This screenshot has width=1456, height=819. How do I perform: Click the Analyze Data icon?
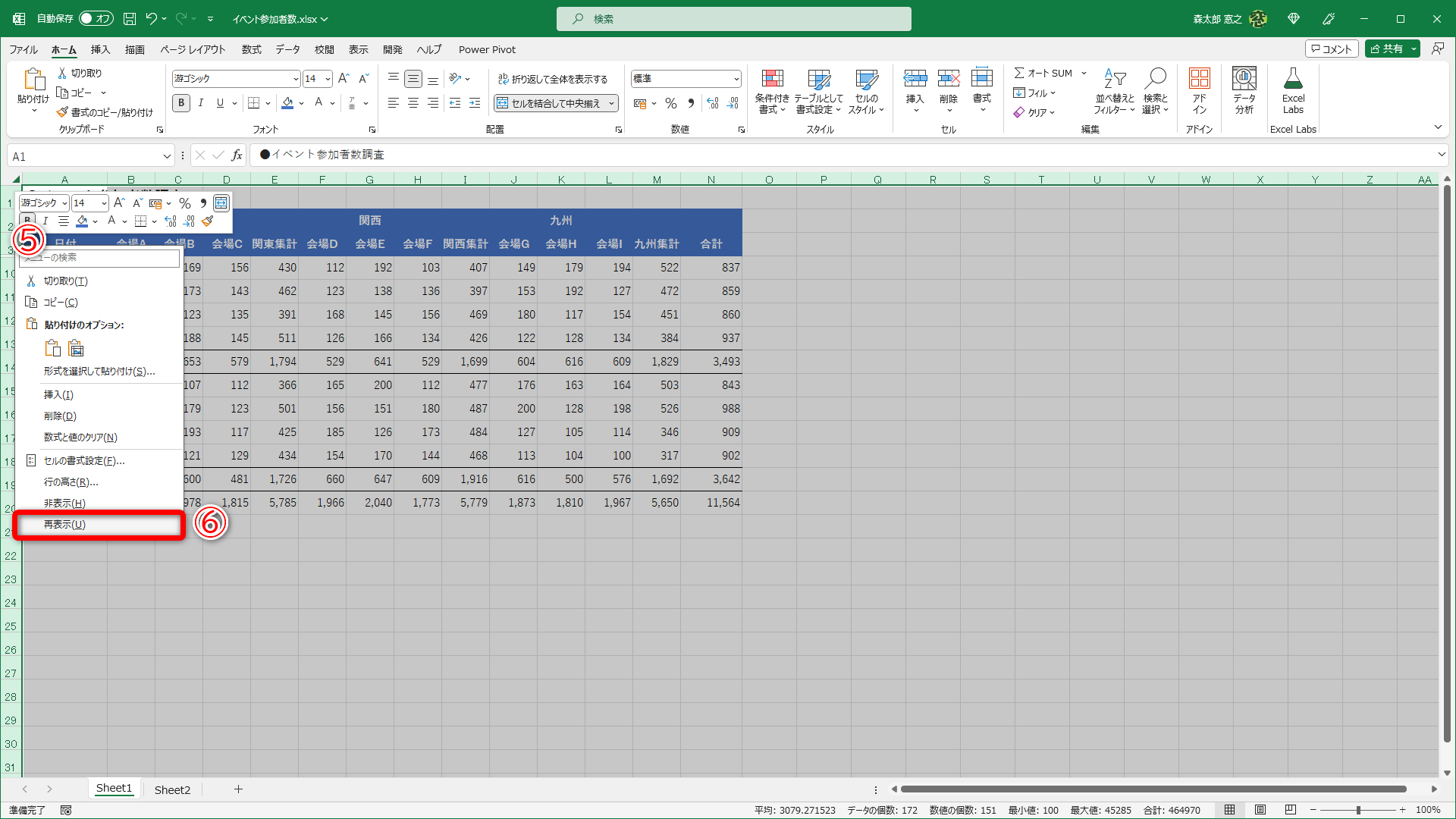tap(1244, 79)
